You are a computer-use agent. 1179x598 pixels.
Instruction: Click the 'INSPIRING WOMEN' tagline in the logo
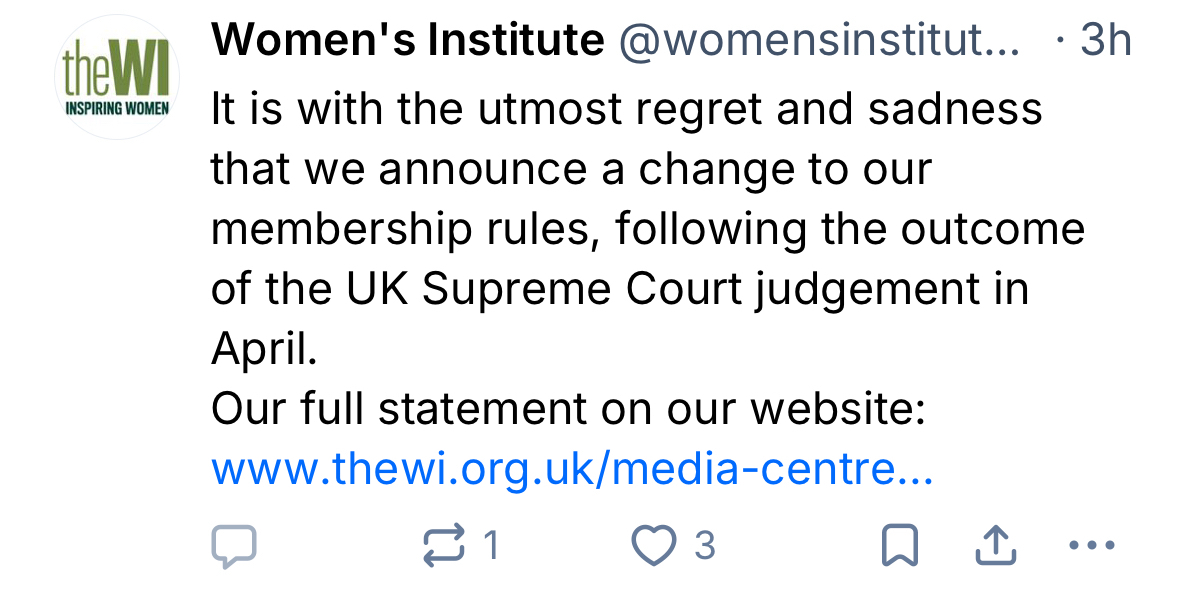116,106
